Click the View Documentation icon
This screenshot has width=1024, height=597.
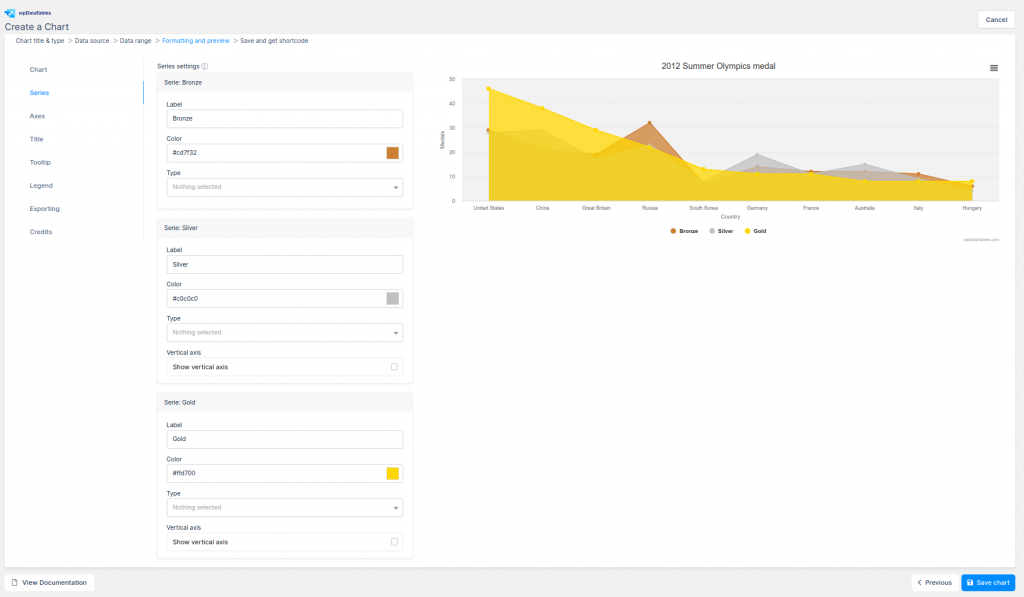pyautogui.click(x=14, y=582)
